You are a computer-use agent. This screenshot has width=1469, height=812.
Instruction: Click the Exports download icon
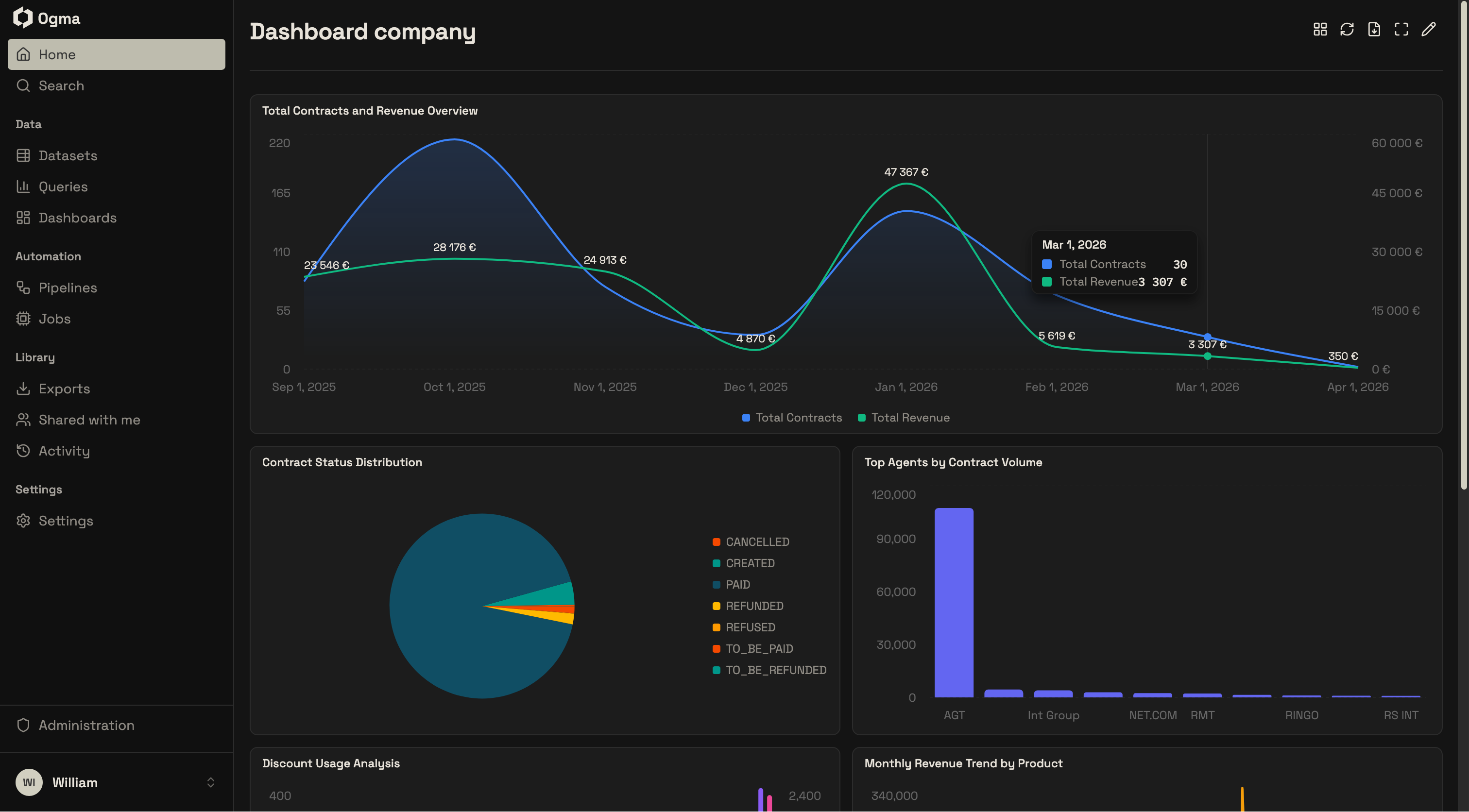pos(23,389)
